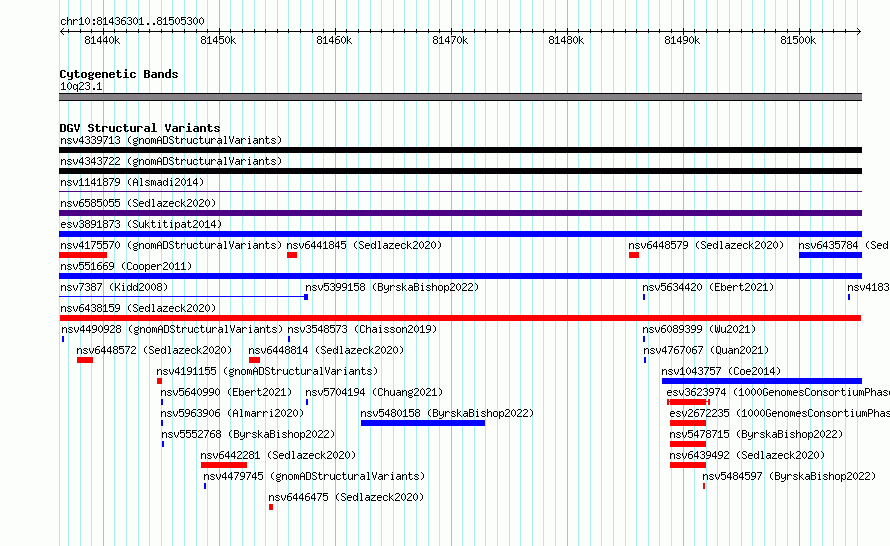The image size is (890, 546).
Task: Click the red bar of nsv6438159
Action: [460, 318]
